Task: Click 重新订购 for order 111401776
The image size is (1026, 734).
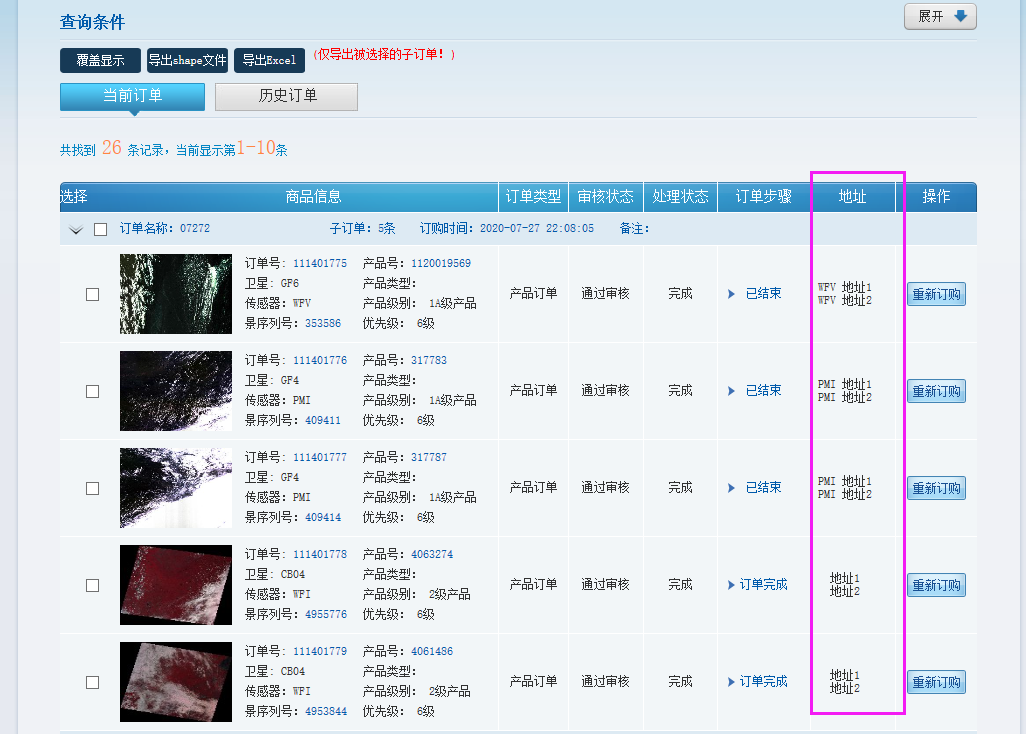Action: pos(936,391)
